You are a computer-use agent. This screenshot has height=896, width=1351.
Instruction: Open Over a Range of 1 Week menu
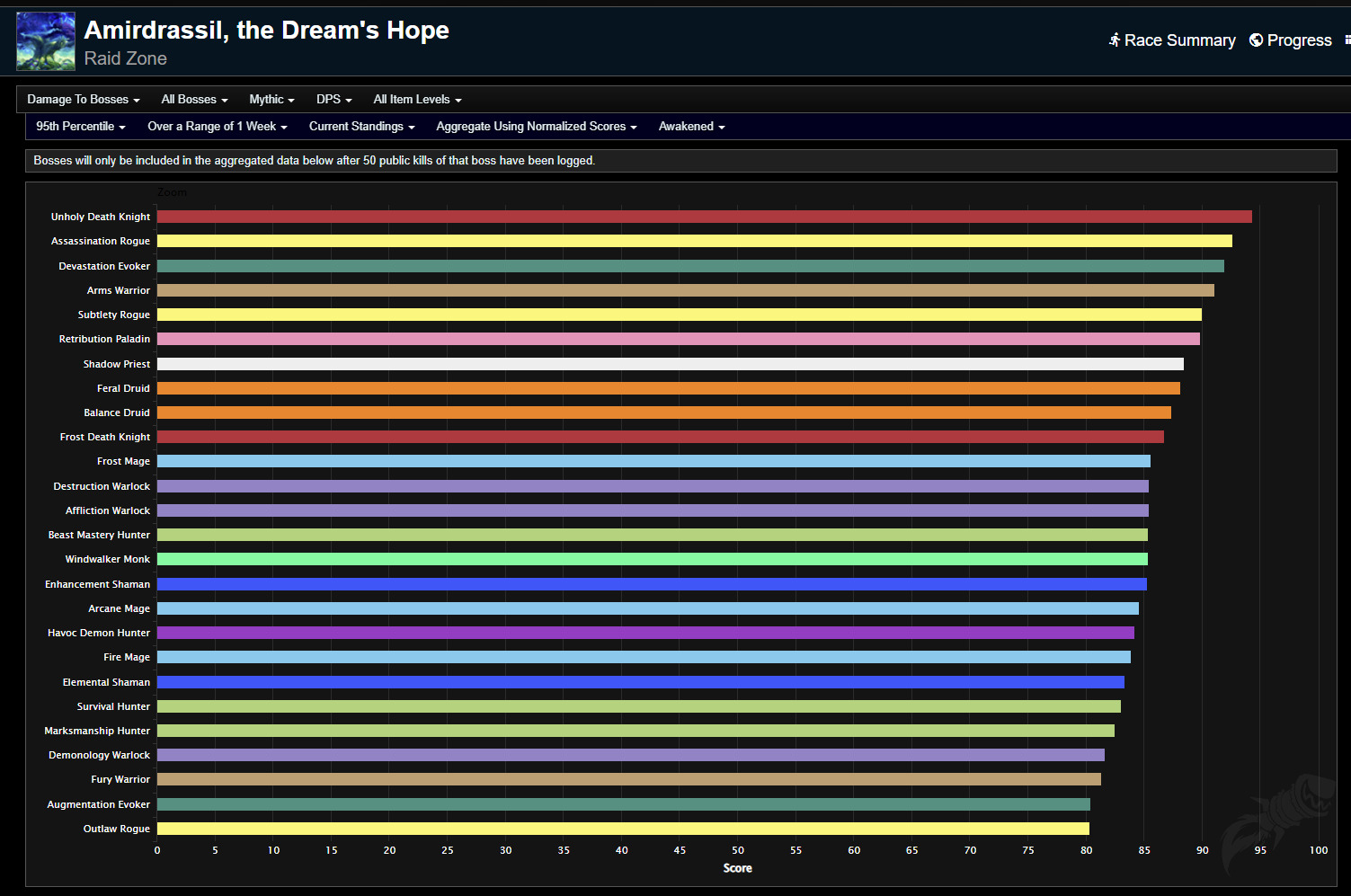217,127
